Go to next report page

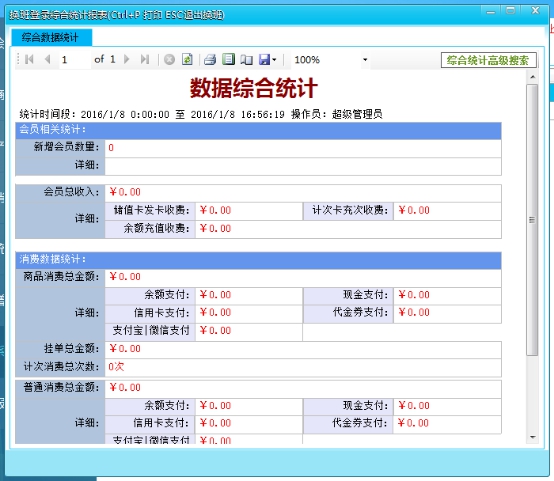[126, 59]
